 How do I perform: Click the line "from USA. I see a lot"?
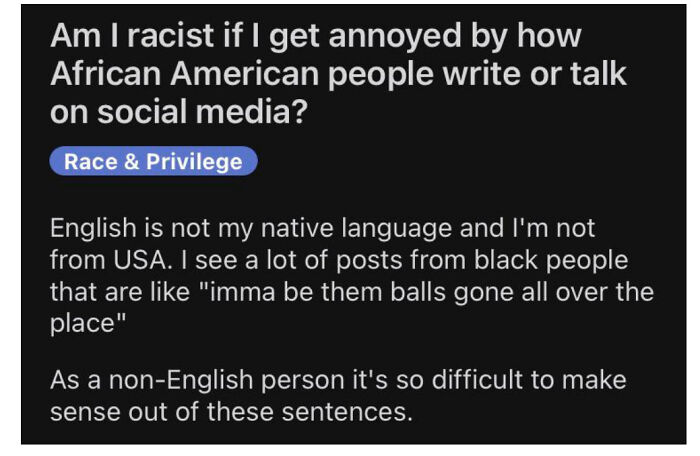(x=339, y=260)
